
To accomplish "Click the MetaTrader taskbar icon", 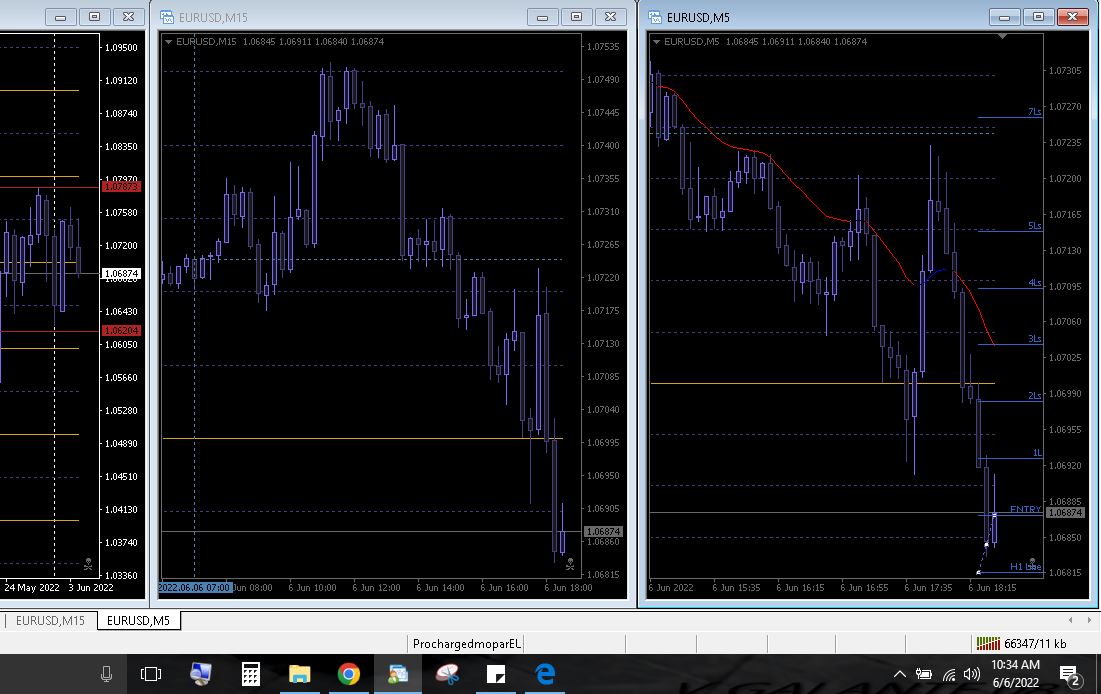I will (398, 674).
